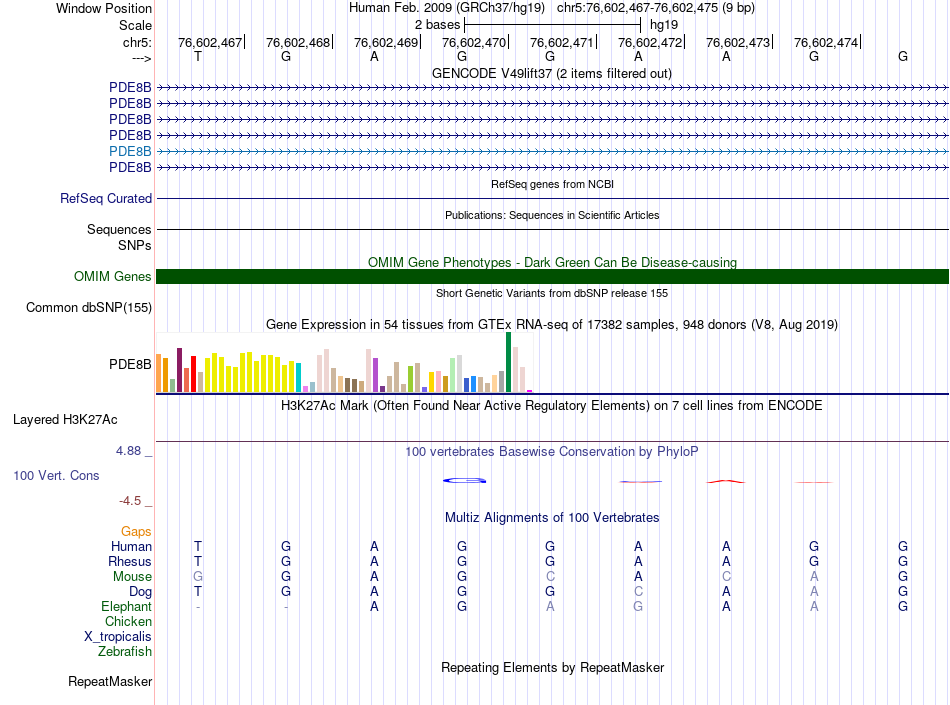Click the Elephant species label

126,607
